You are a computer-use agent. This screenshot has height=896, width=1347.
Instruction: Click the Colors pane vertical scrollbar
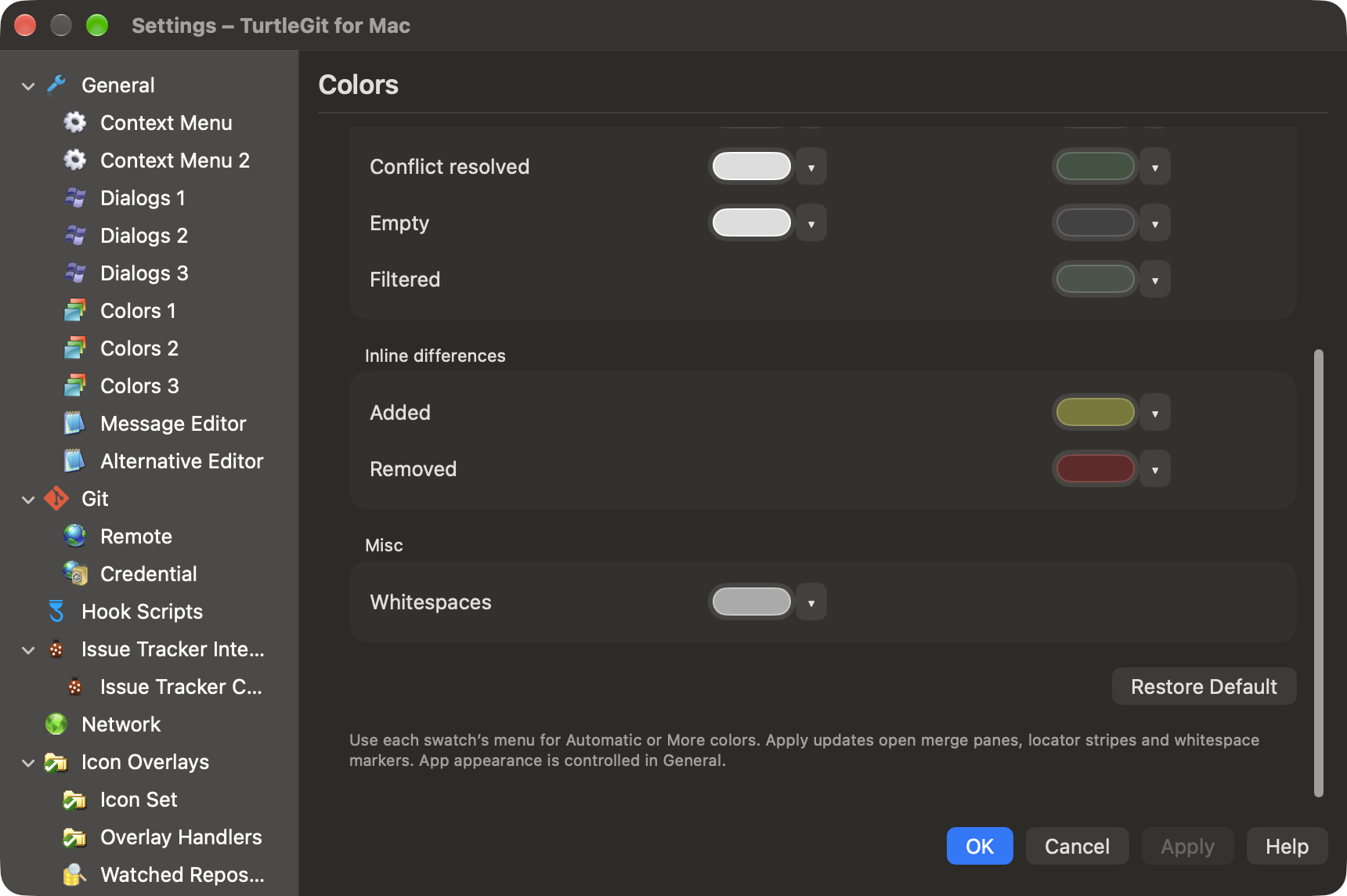tap(1319, 573)
